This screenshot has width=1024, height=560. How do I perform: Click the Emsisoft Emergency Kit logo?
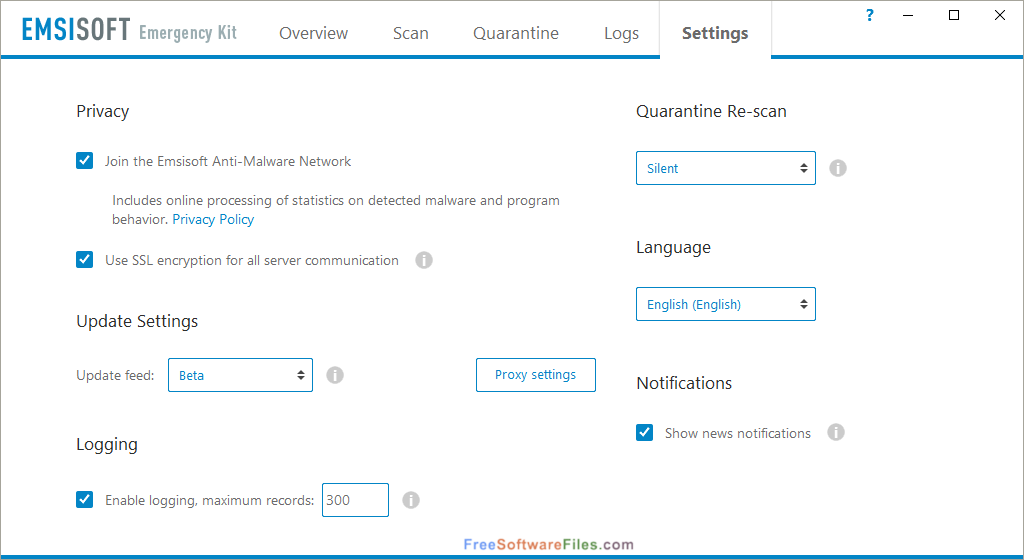[129, 30]
